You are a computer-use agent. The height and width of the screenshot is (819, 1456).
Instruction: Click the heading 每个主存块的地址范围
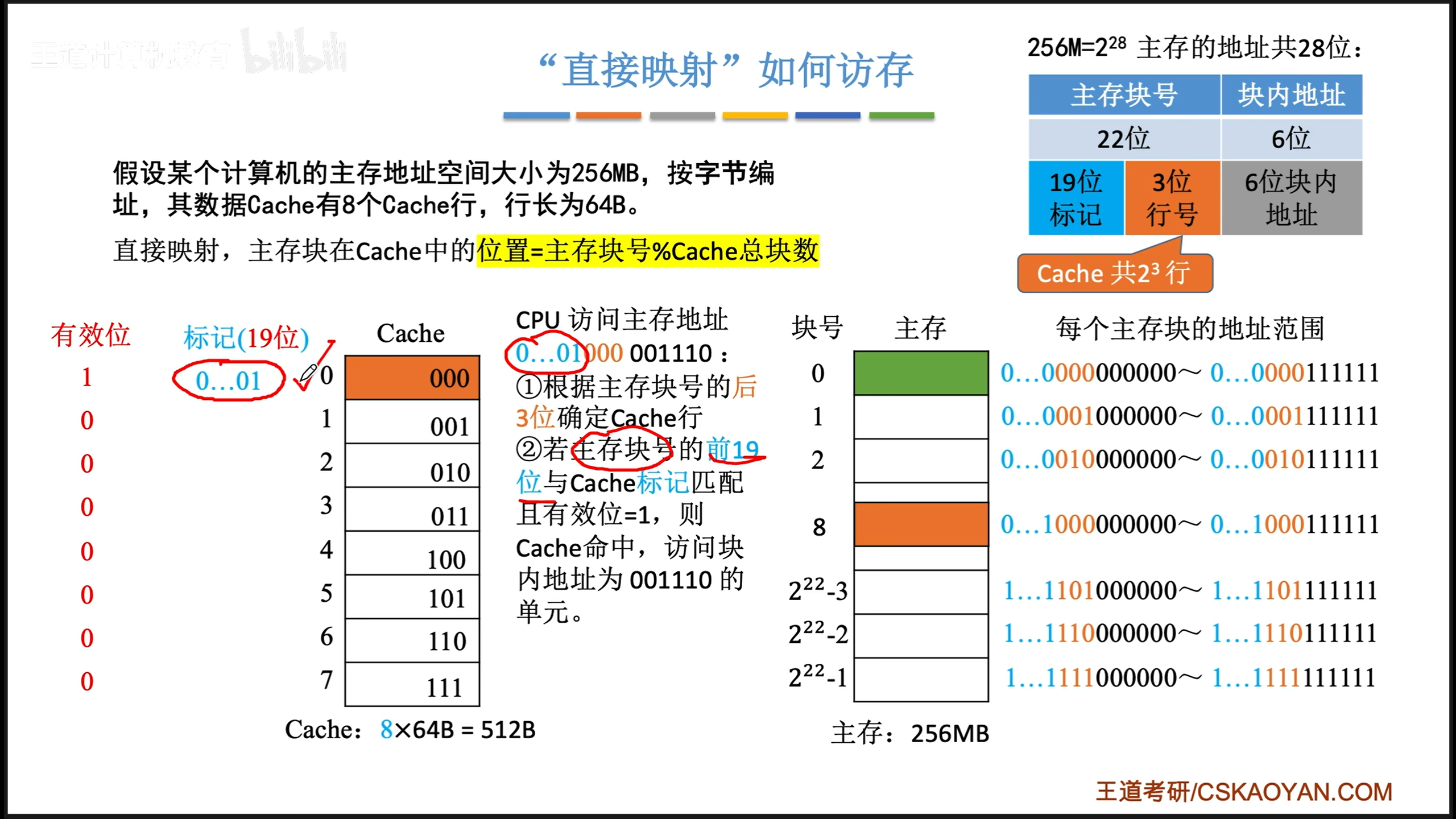point(1190,328)
